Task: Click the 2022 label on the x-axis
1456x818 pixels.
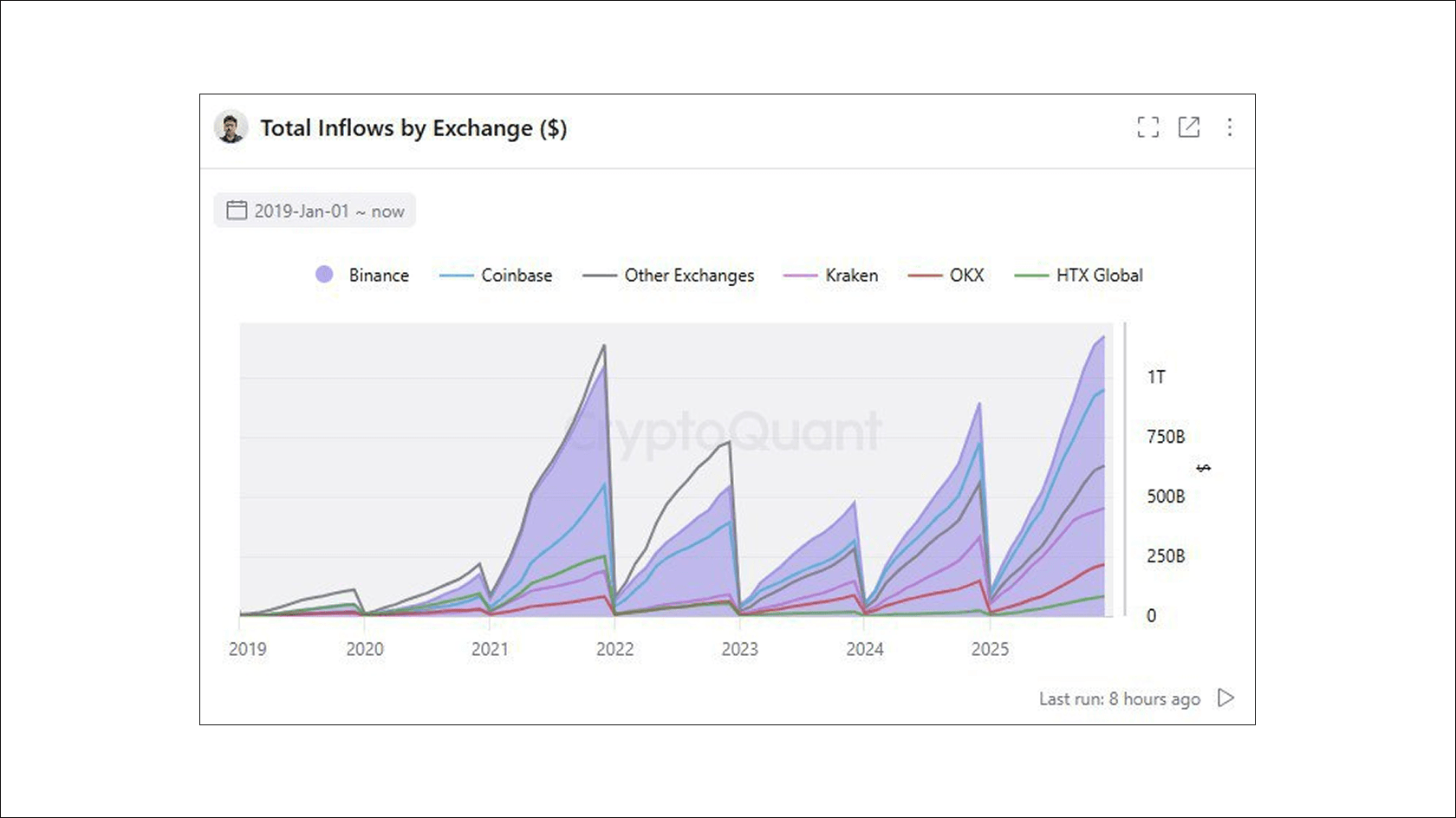Action: tap(615, 648)
